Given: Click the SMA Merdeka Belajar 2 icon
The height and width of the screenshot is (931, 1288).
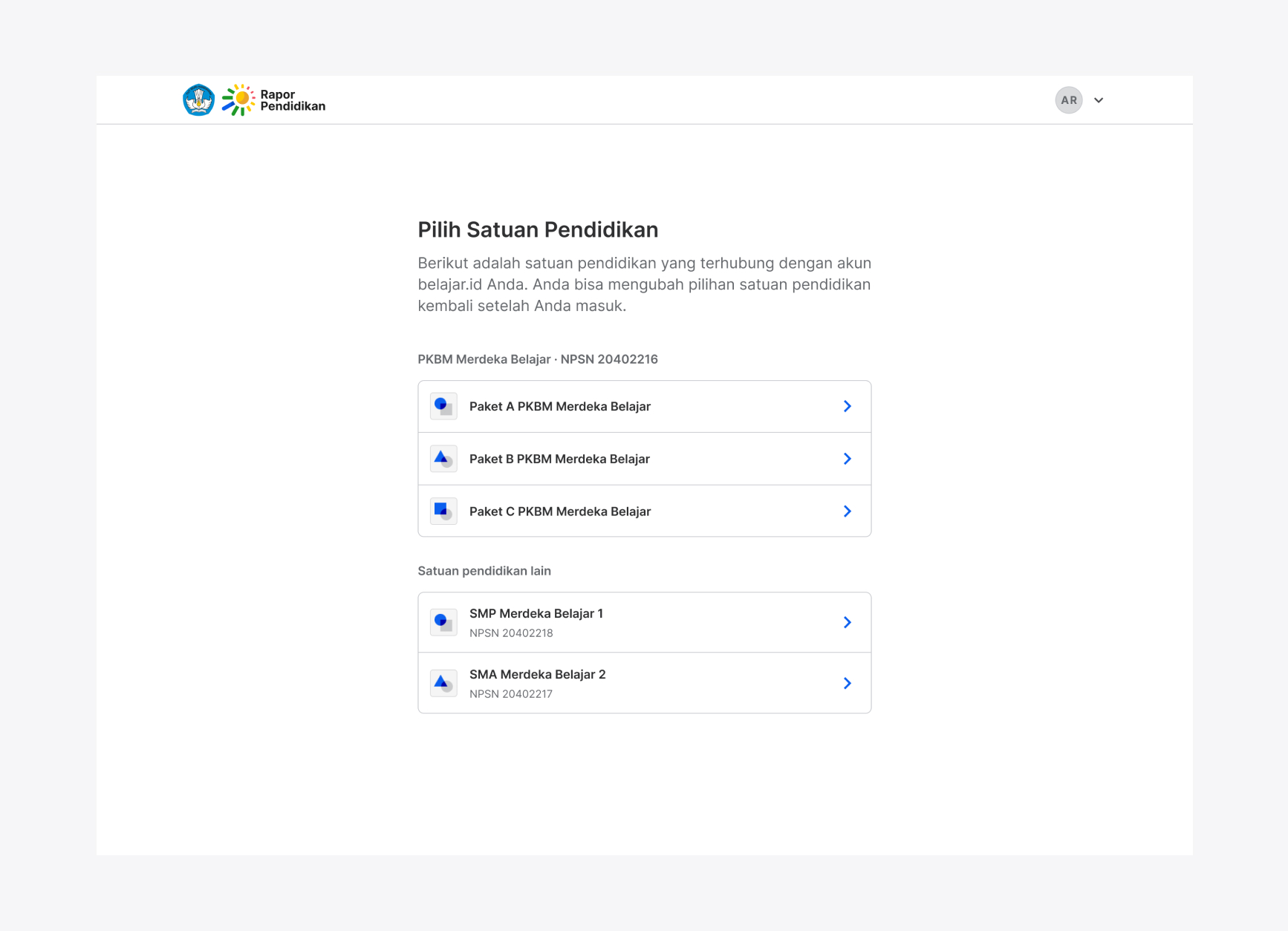Looking at the screenshot, I should pyautogui.click(x=443, y=683).
